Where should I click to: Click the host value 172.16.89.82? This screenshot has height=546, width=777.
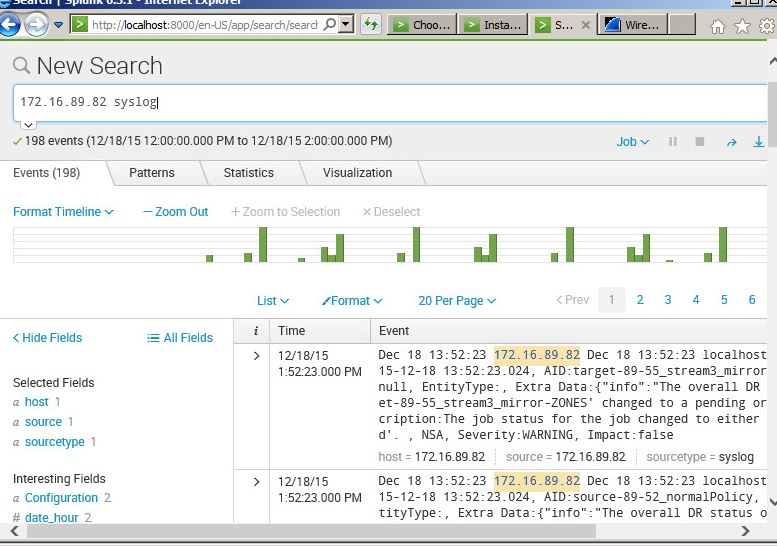(449, 457)
